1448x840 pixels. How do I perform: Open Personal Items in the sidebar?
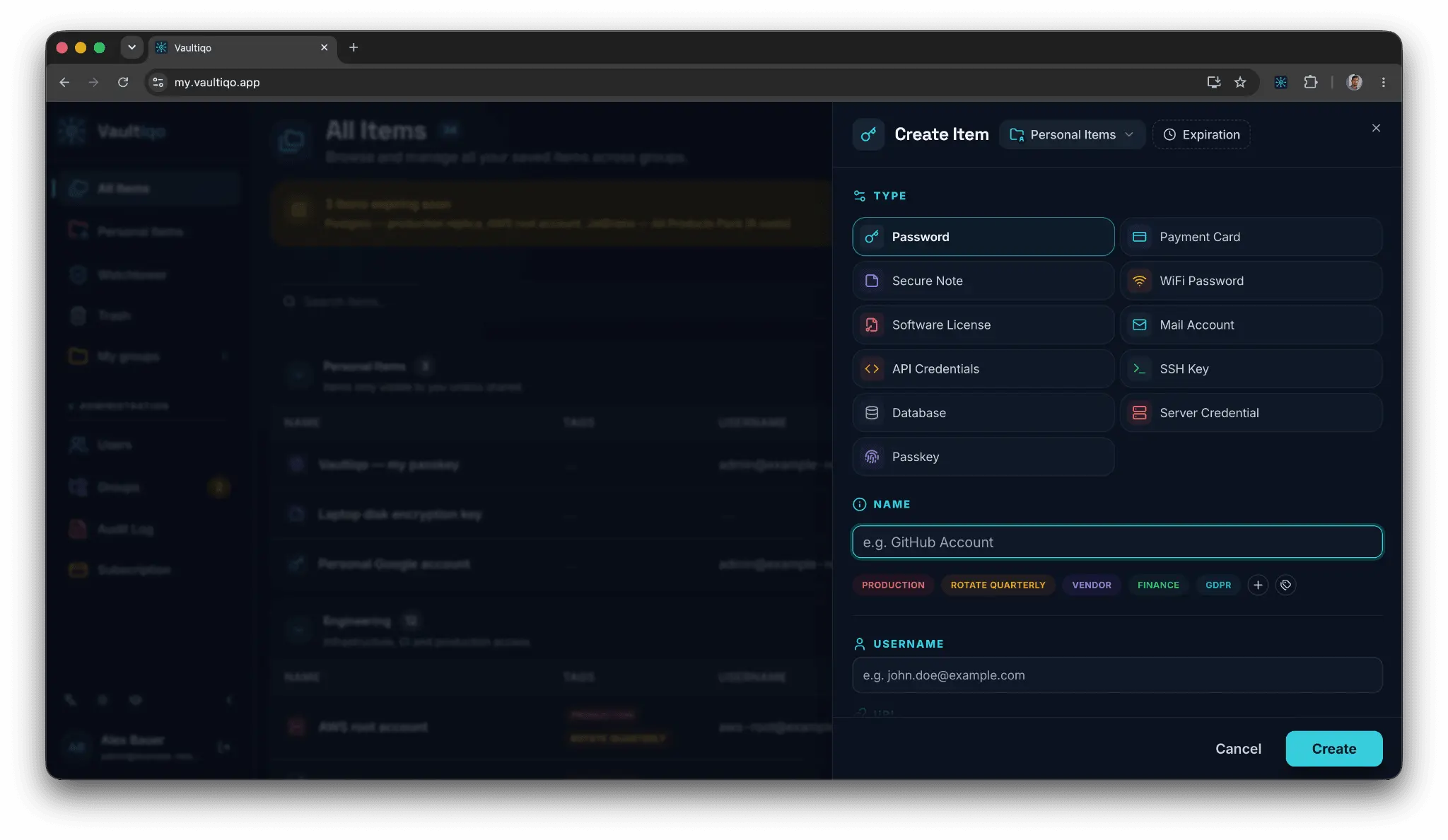(x=148, y=231)
